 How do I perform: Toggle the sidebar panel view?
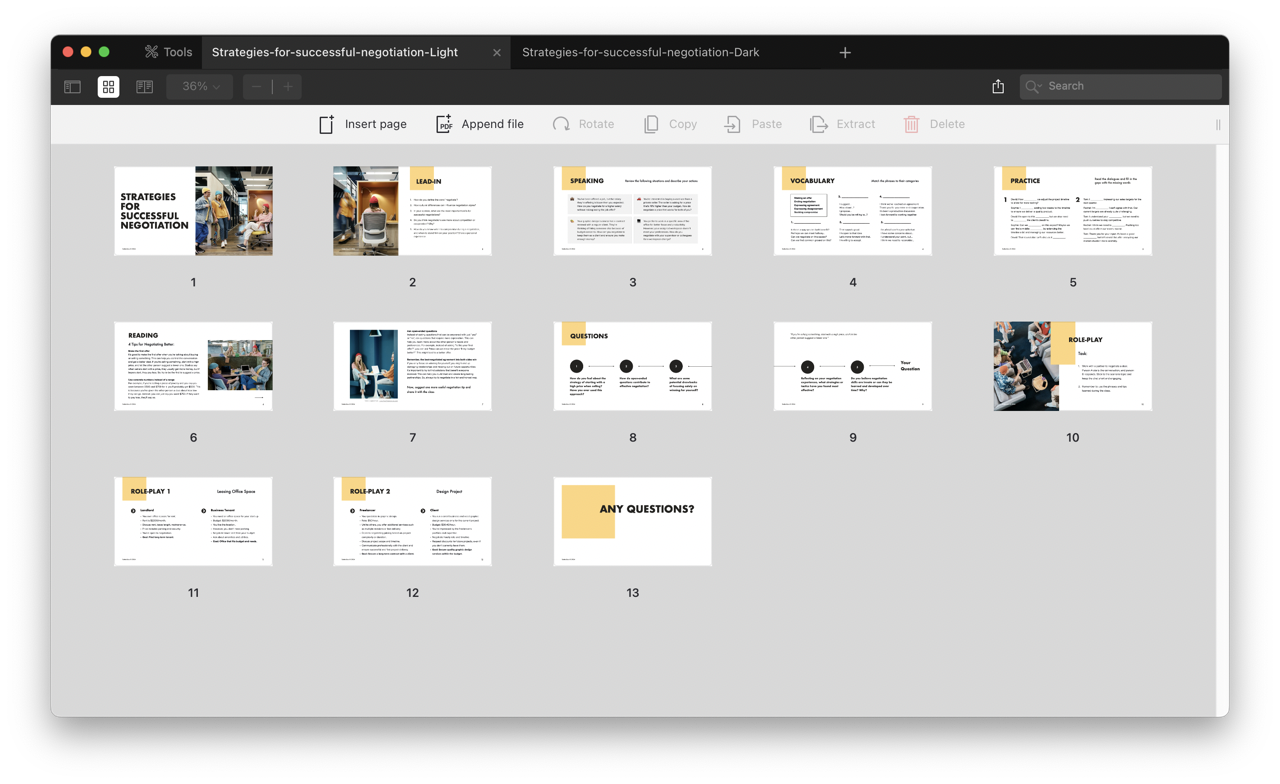click(x=73, y=86)
